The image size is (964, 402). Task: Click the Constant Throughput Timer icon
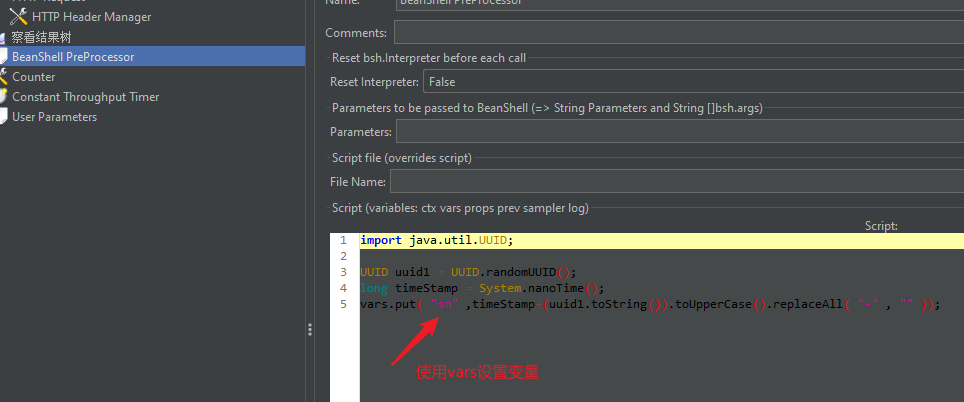coord(4,97)
